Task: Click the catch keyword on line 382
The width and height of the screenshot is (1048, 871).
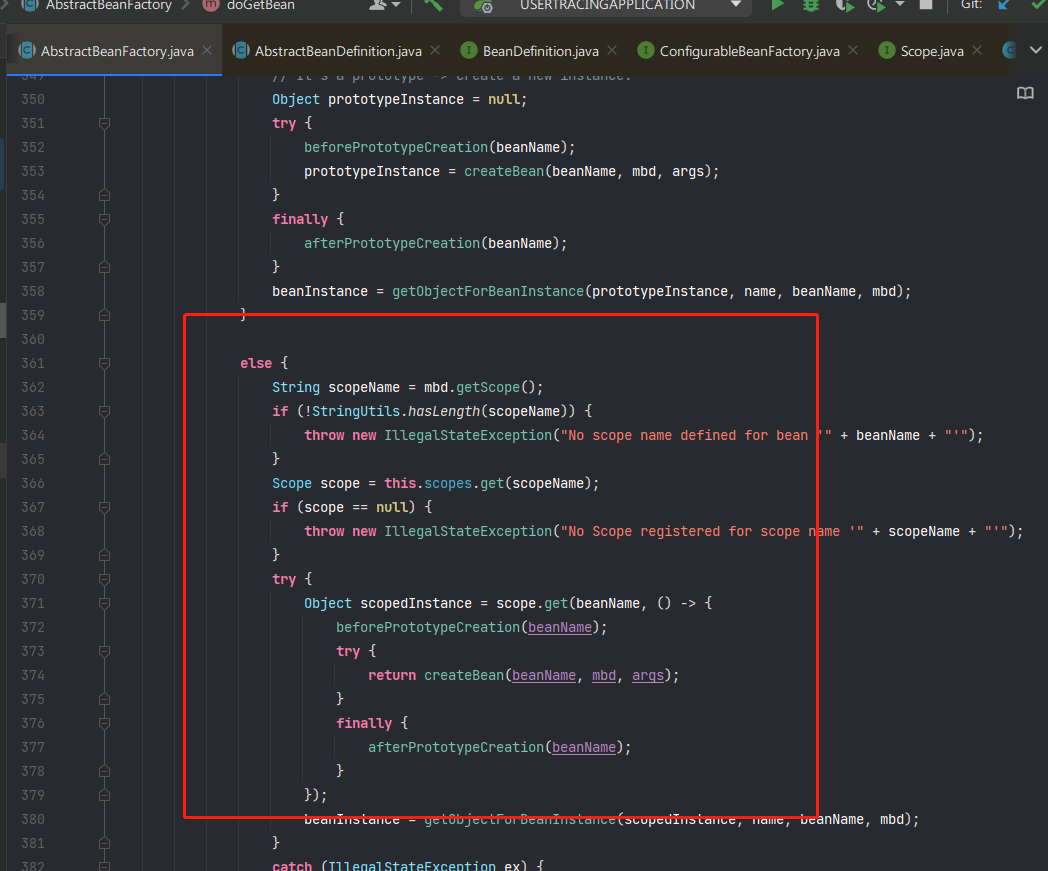Action: [292, 866]
